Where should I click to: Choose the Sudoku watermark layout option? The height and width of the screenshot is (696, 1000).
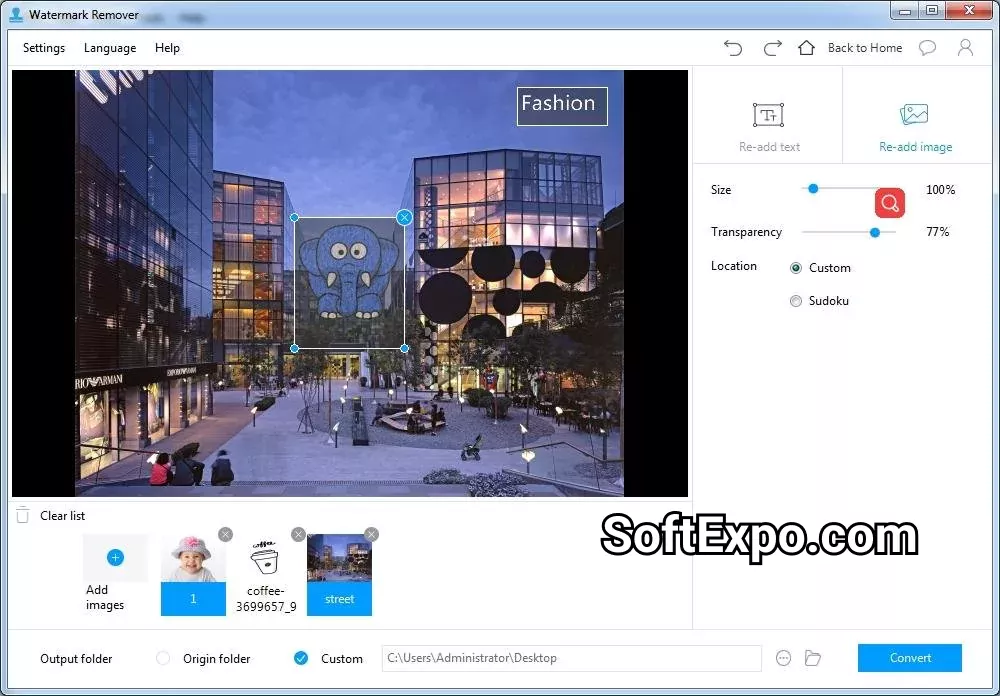[796, 300]
